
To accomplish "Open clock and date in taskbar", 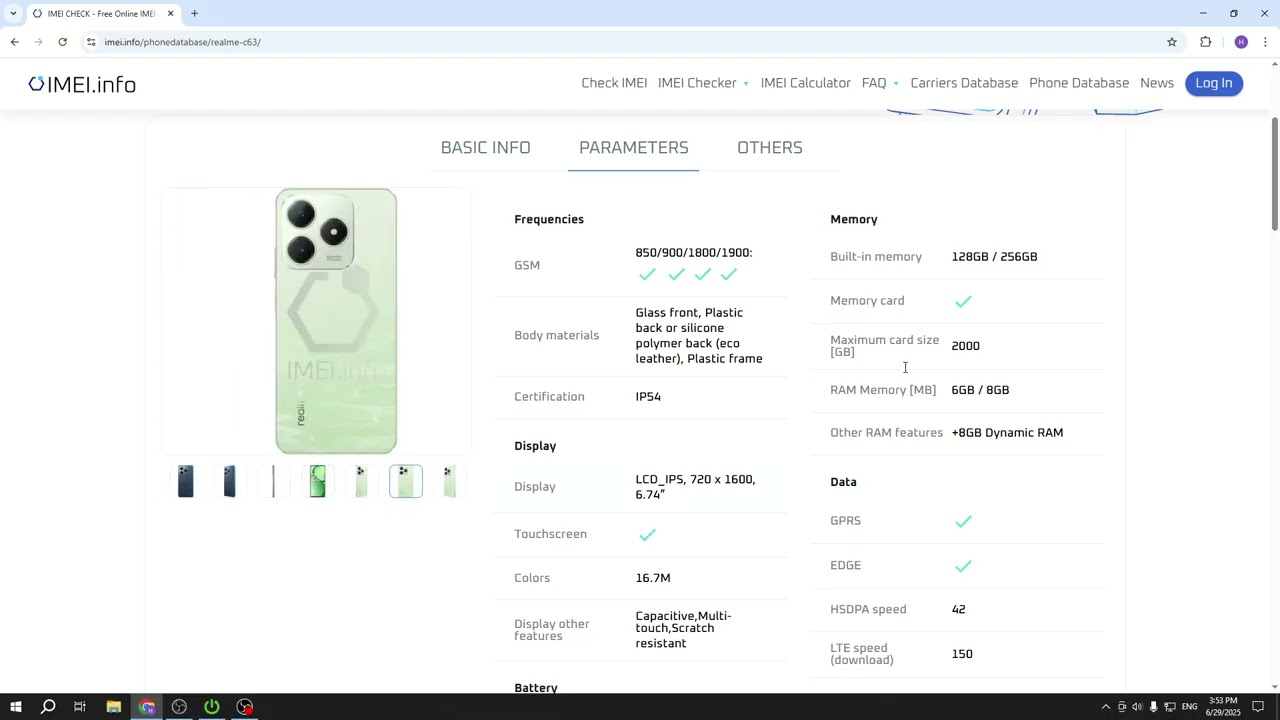I will [x=1222, y=707].
